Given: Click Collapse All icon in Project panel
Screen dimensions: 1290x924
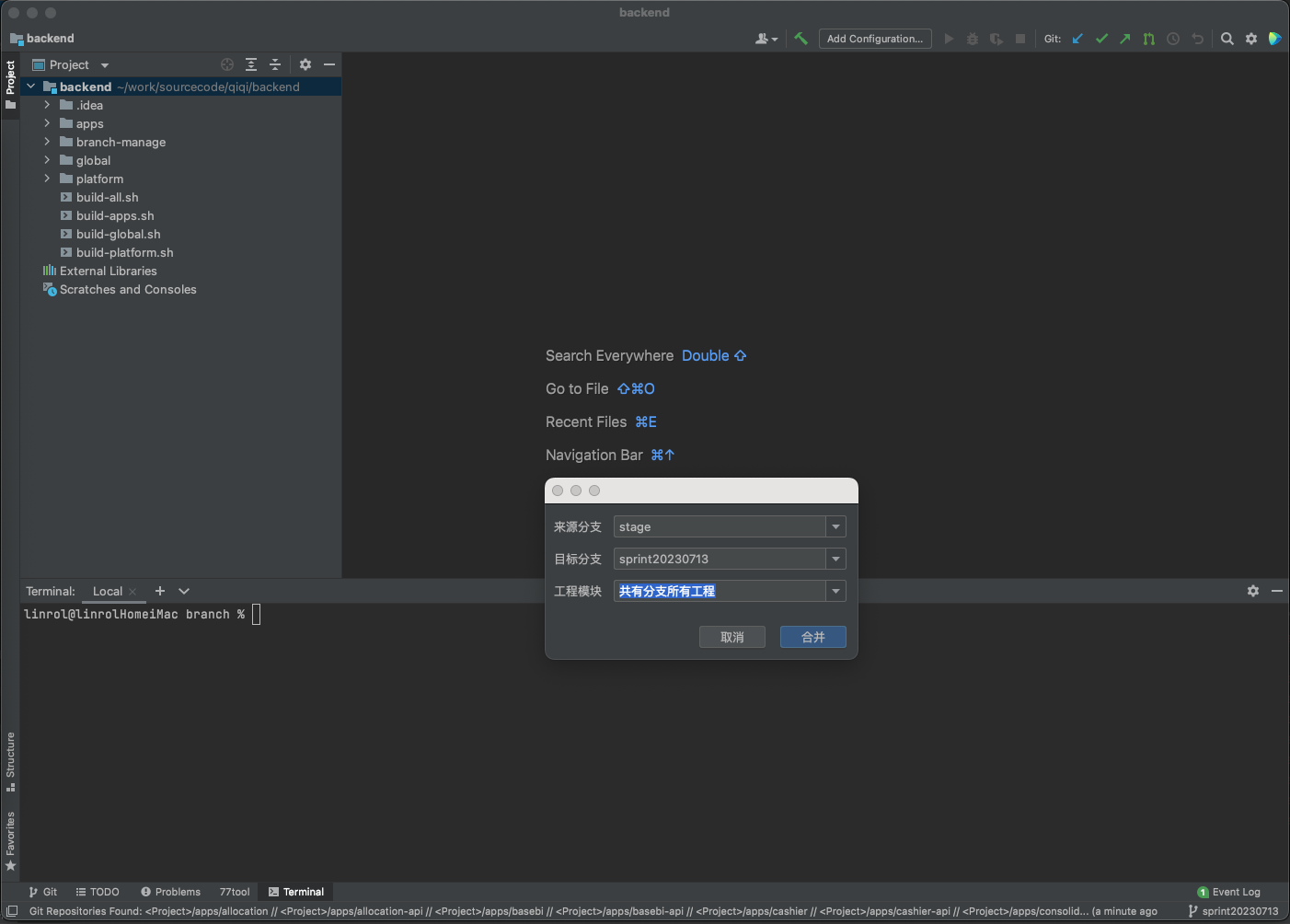Looking at the screenshot, I should (275, 64).
